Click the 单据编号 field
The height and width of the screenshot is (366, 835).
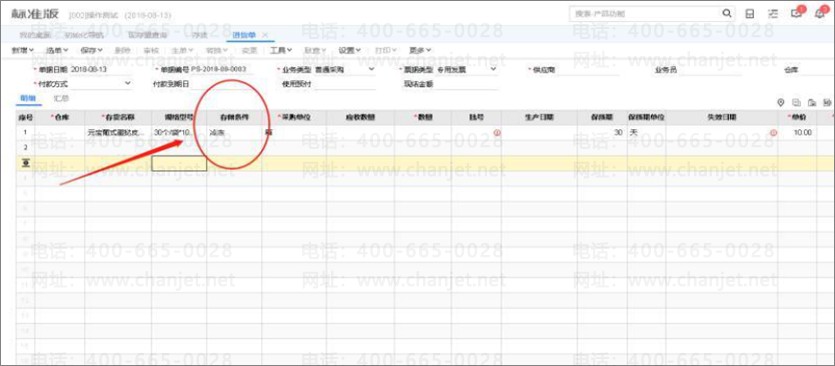point(223,70)
